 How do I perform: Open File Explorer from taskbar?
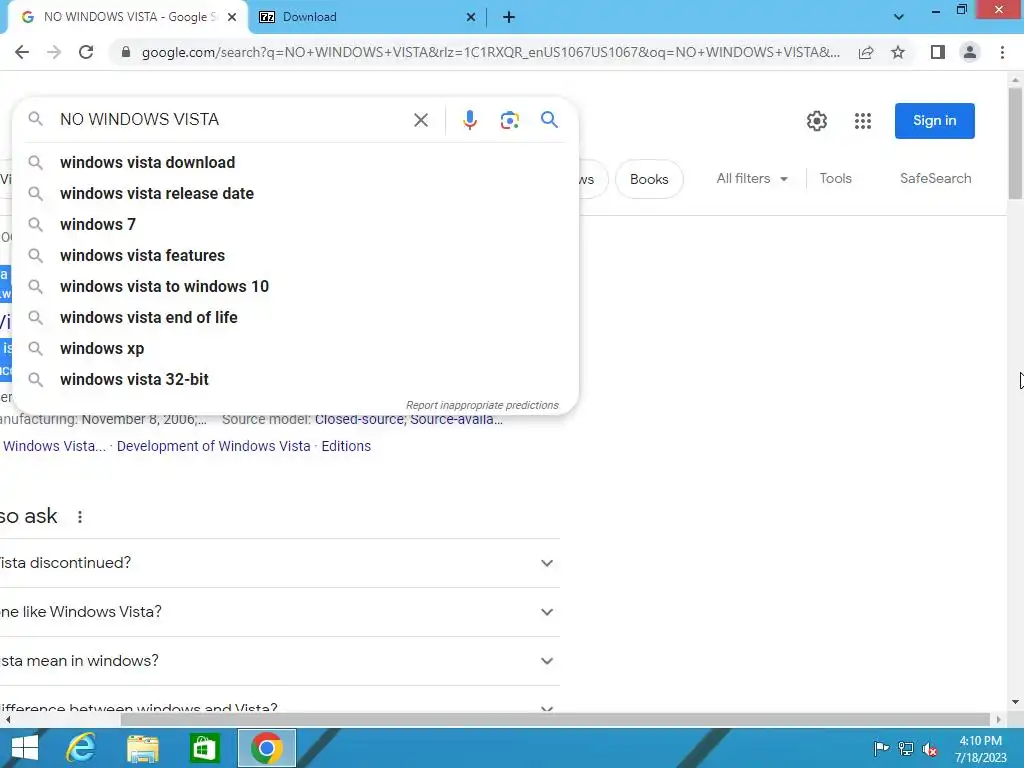142,748
